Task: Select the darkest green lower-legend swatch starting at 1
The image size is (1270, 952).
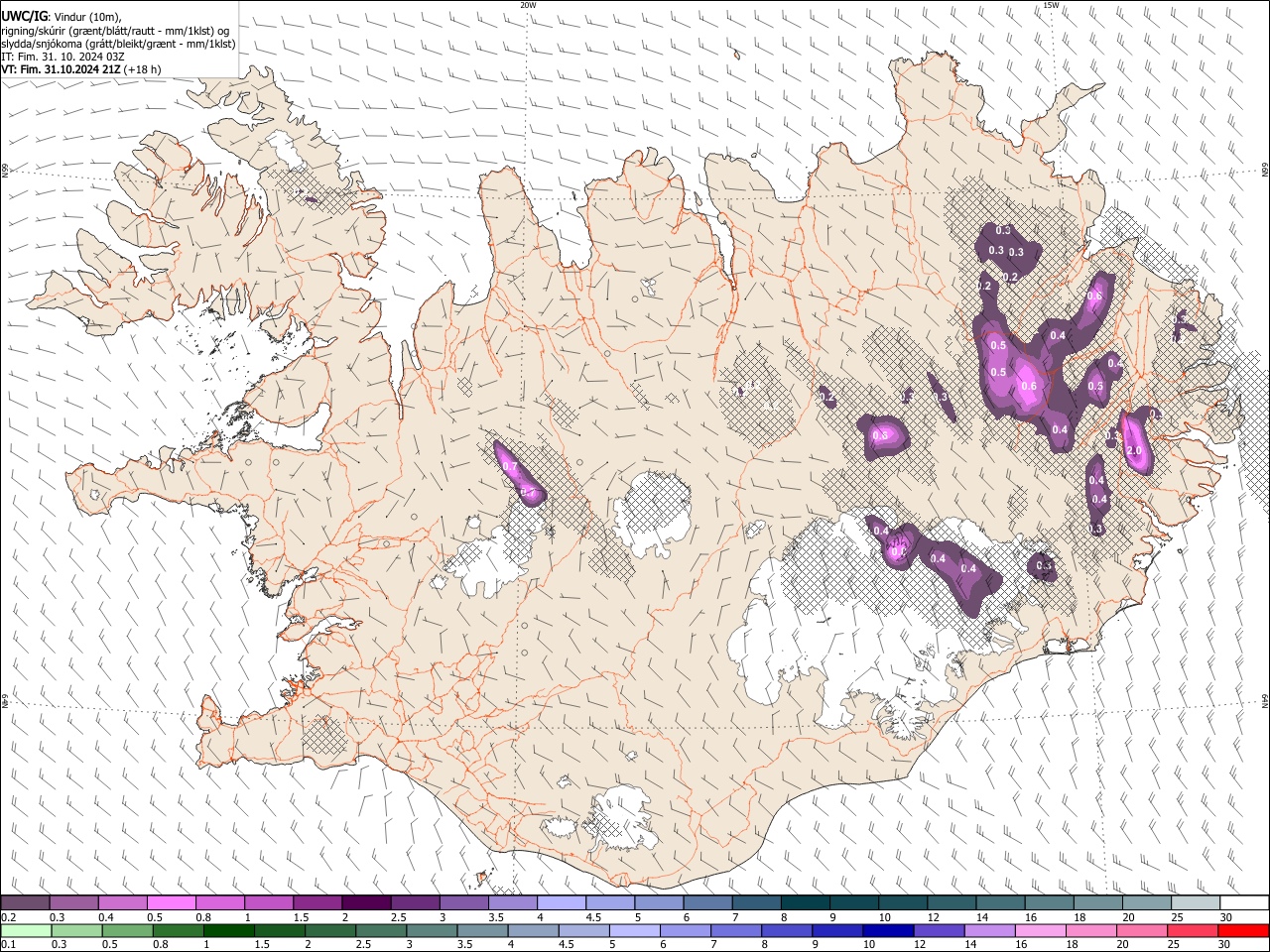Action: tap(228, 930)
